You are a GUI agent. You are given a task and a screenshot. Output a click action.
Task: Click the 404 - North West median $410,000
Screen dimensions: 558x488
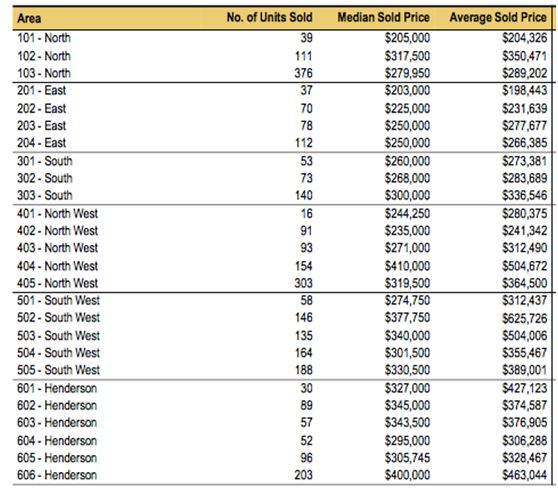pos(407,266)
